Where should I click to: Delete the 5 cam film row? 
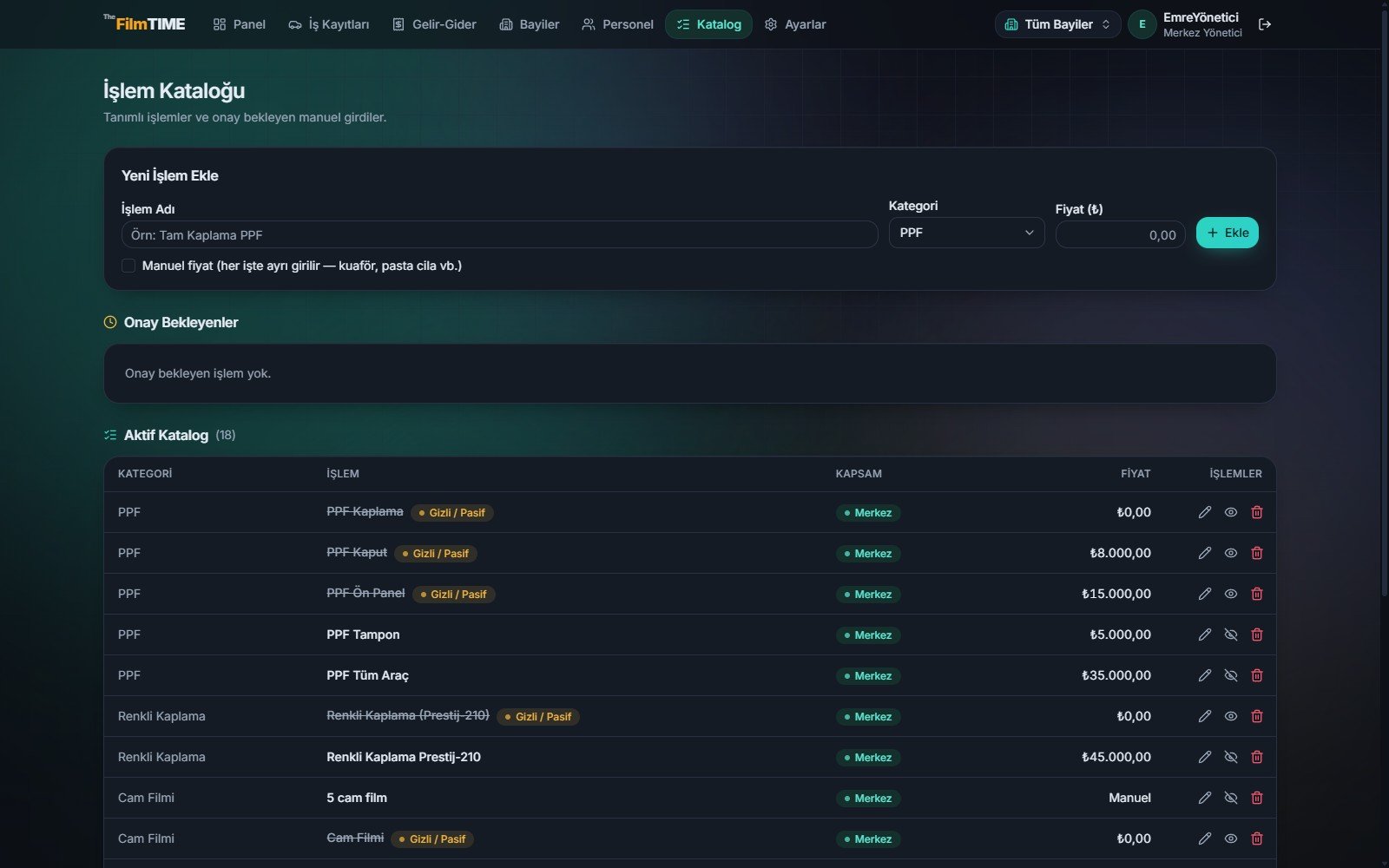1256,798
